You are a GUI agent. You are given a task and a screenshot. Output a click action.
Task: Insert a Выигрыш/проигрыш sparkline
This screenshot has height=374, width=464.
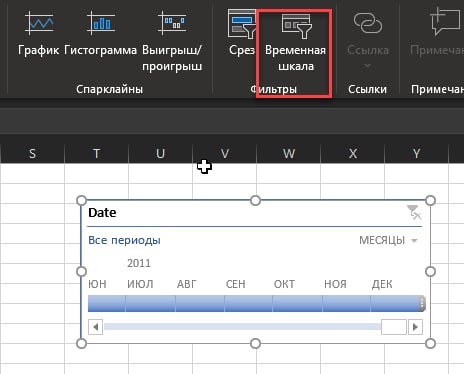click(x=172, y=41)
